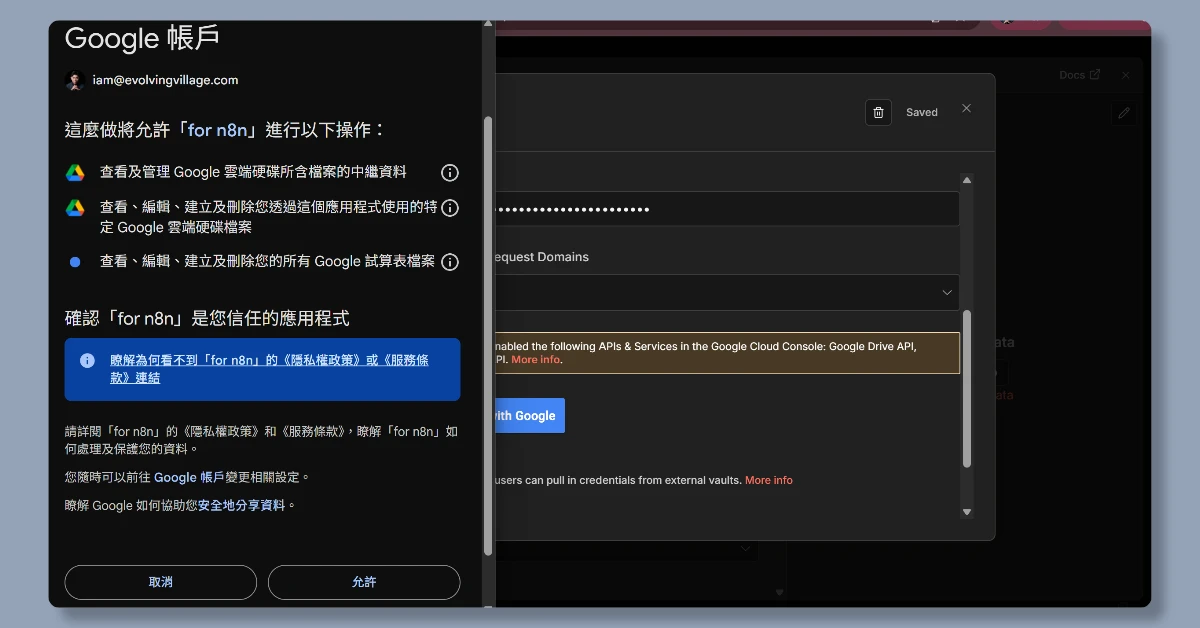Viewport: 1200px width, 628px height.
Task: Click the masked client secret field
Action: (727, 209)
